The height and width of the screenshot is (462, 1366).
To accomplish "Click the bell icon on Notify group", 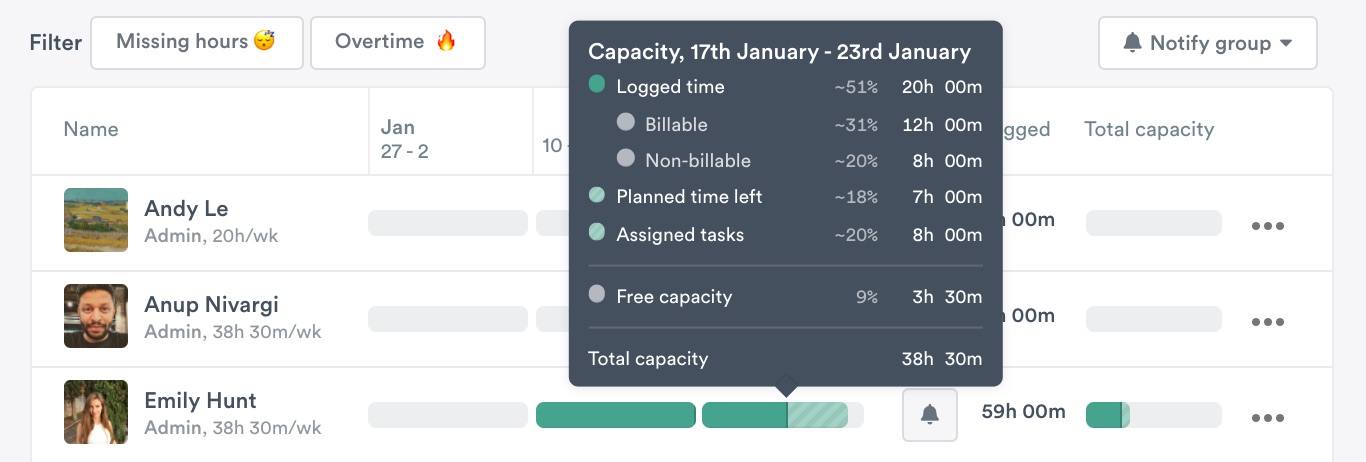I will click(x=1132, y=43).
